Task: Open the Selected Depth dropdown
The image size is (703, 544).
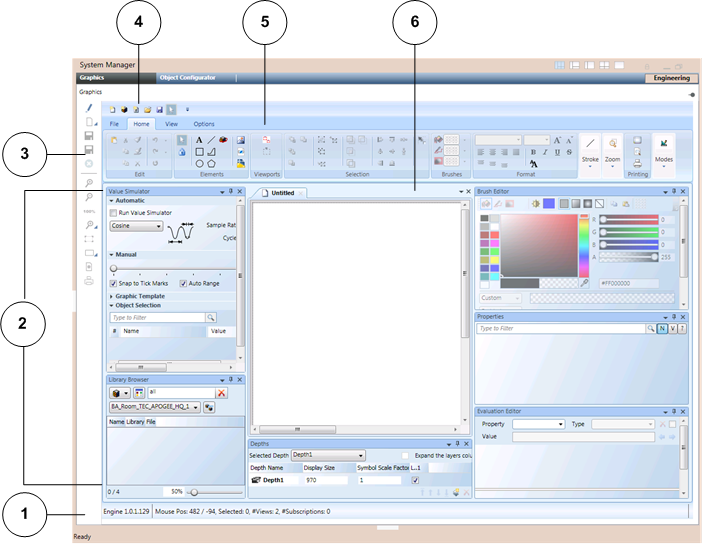Action: tap(360, 455)
